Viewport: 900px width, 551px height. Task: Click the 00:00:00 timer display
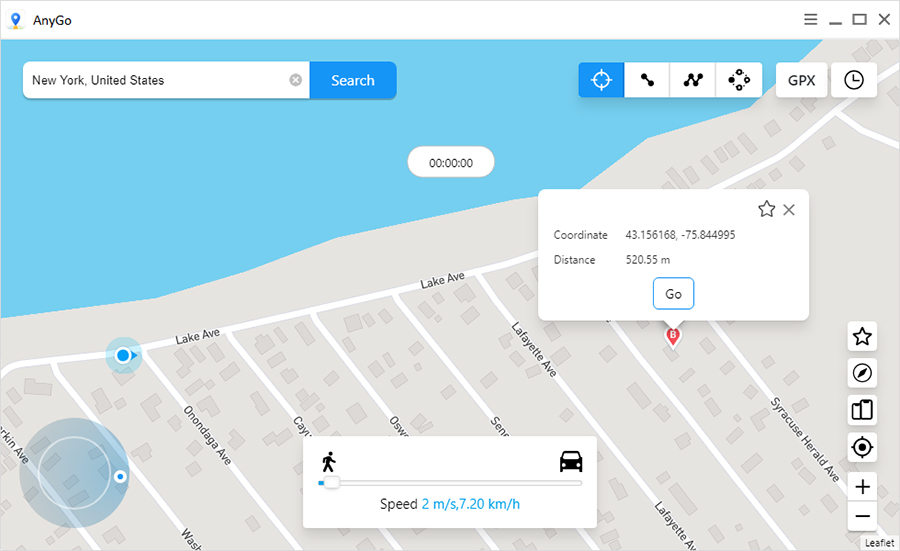[451, 162]
